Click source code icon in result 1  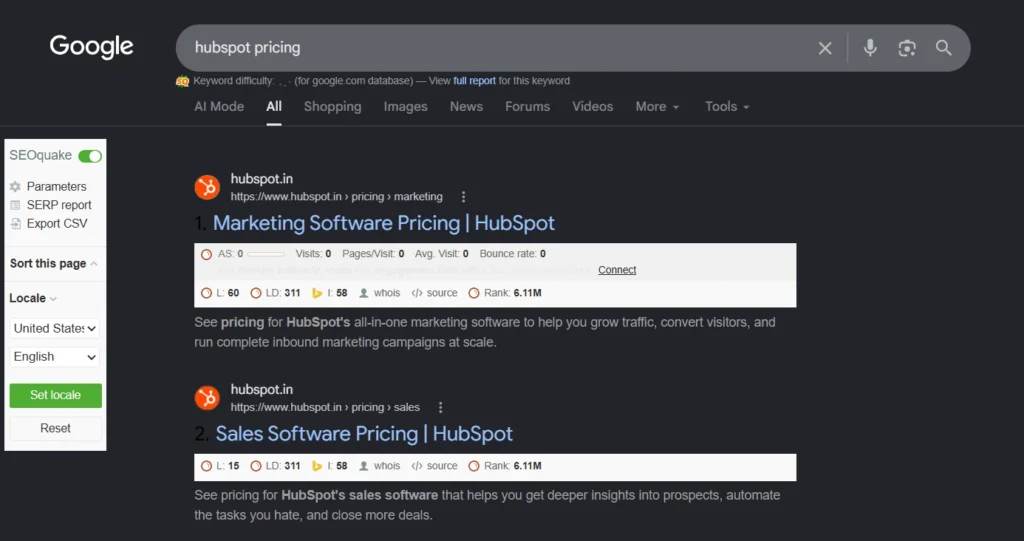point(417,293)
